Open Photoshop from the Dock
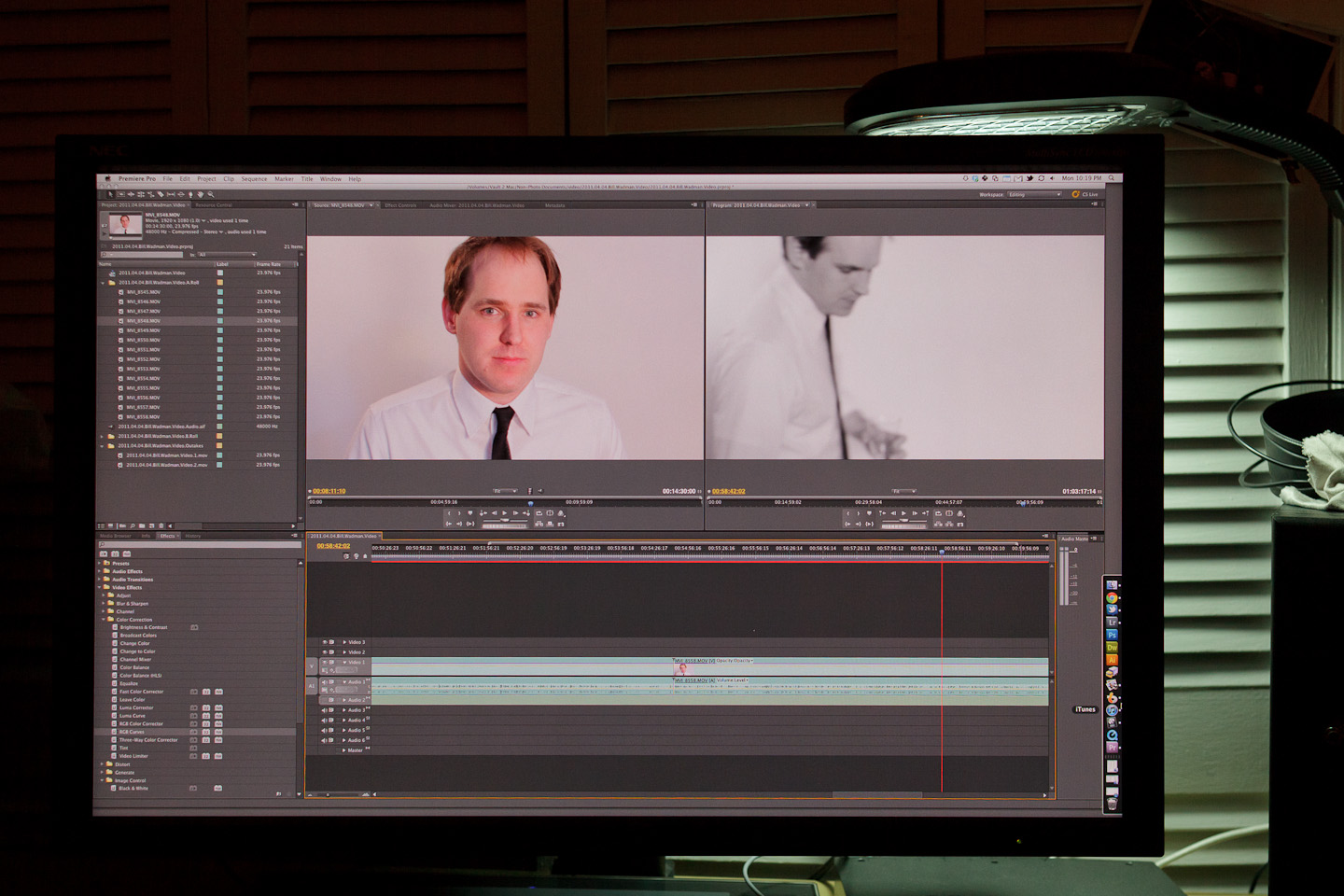Image resolution: width=1344 pixels, height=896 pixels. point(1112,635)
